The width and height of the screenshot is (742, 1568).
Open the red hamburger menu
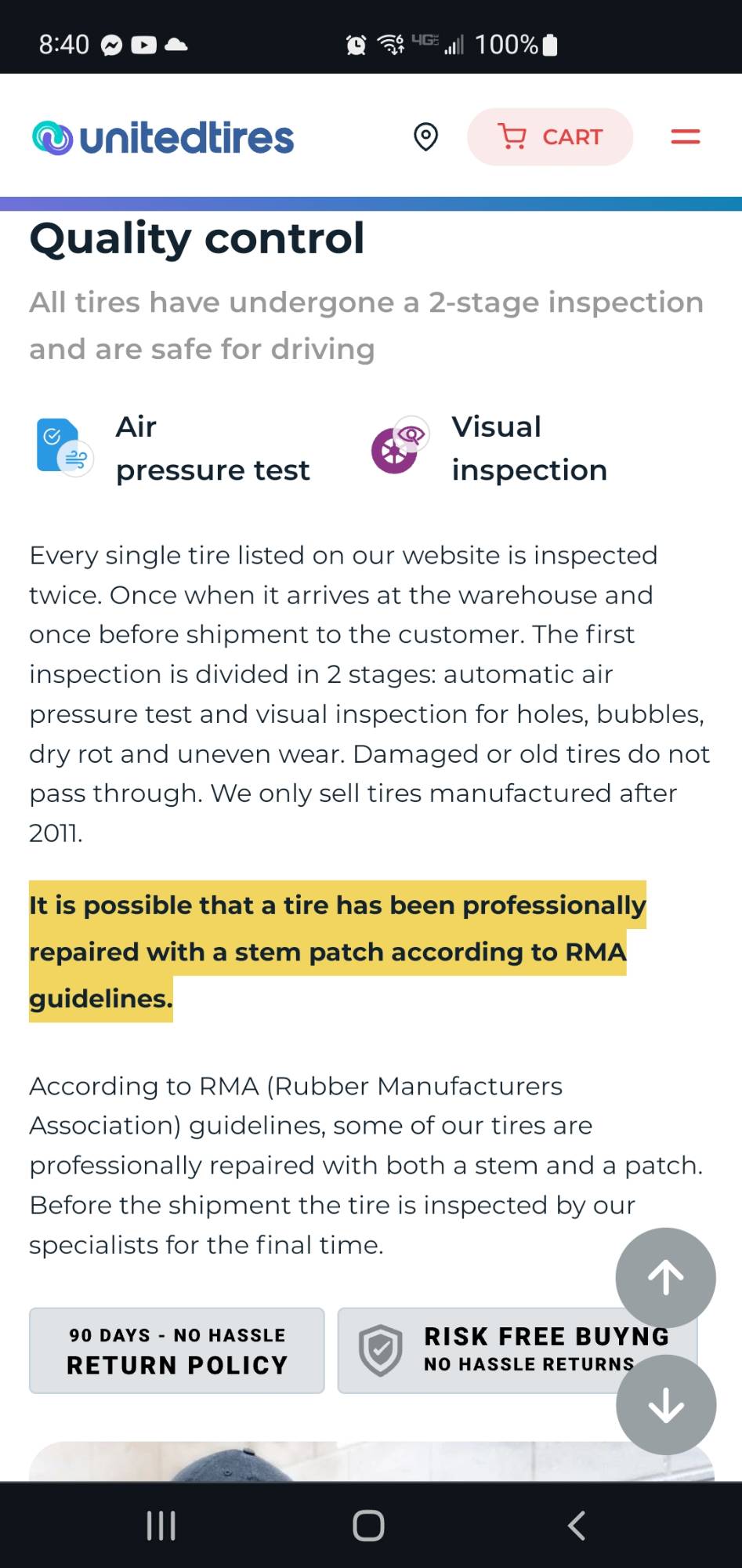685,137
